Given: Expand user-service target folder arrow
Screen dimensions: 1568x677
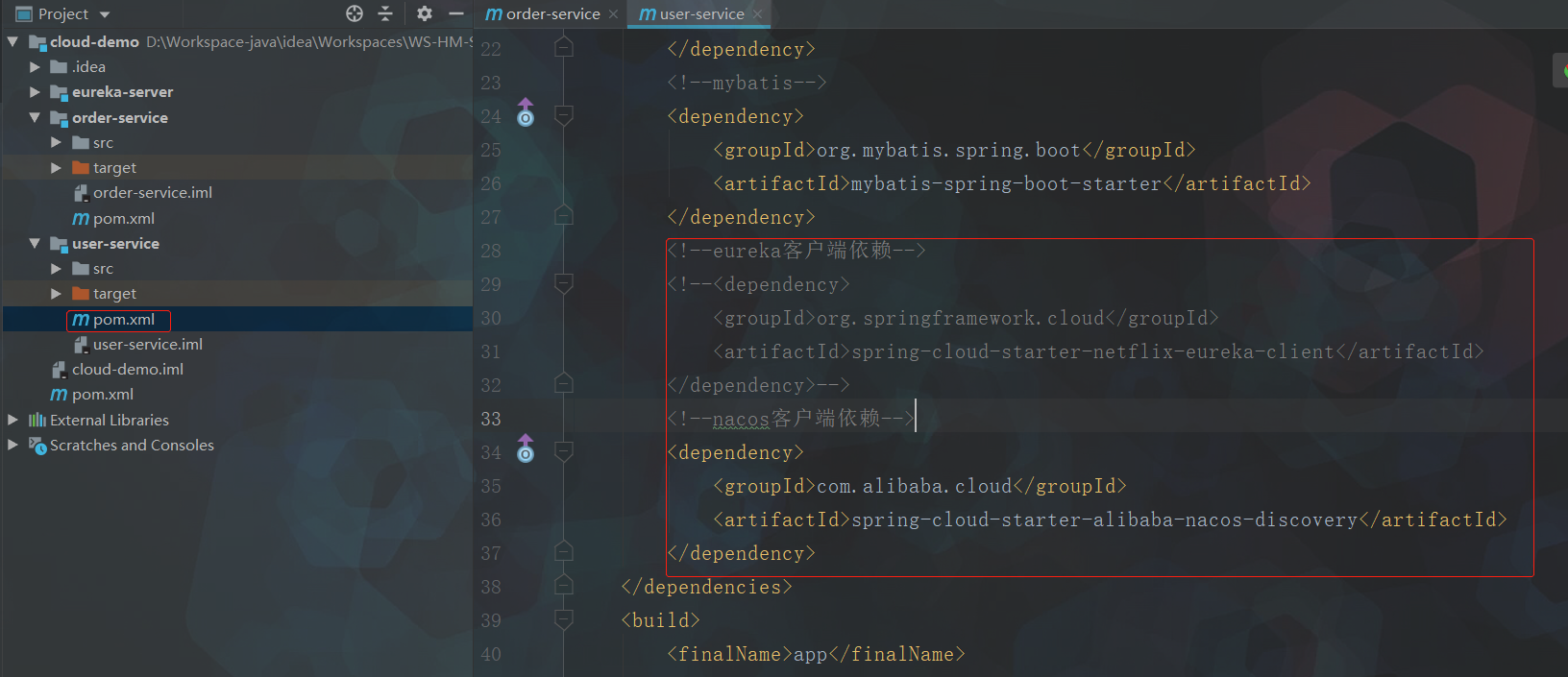Looking at the screenshot, I should 56,294.
